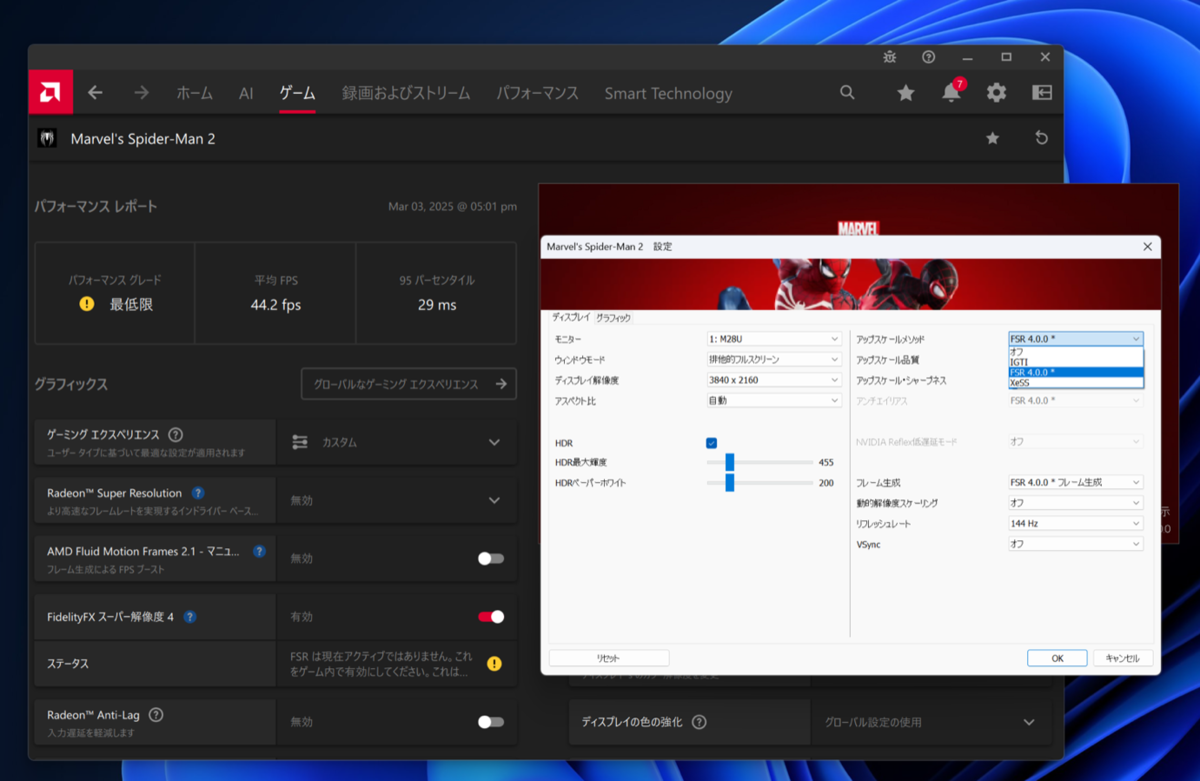Switch to the ゲーム tab
The height and width of the screenshot is (781, 1200).
pos(297,93)
